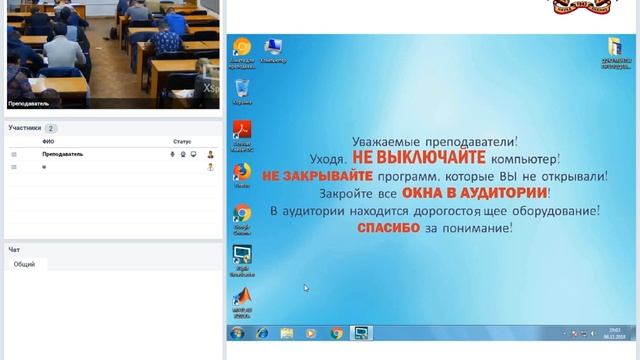Click the volume speaker icon in tray

(593, 333)
